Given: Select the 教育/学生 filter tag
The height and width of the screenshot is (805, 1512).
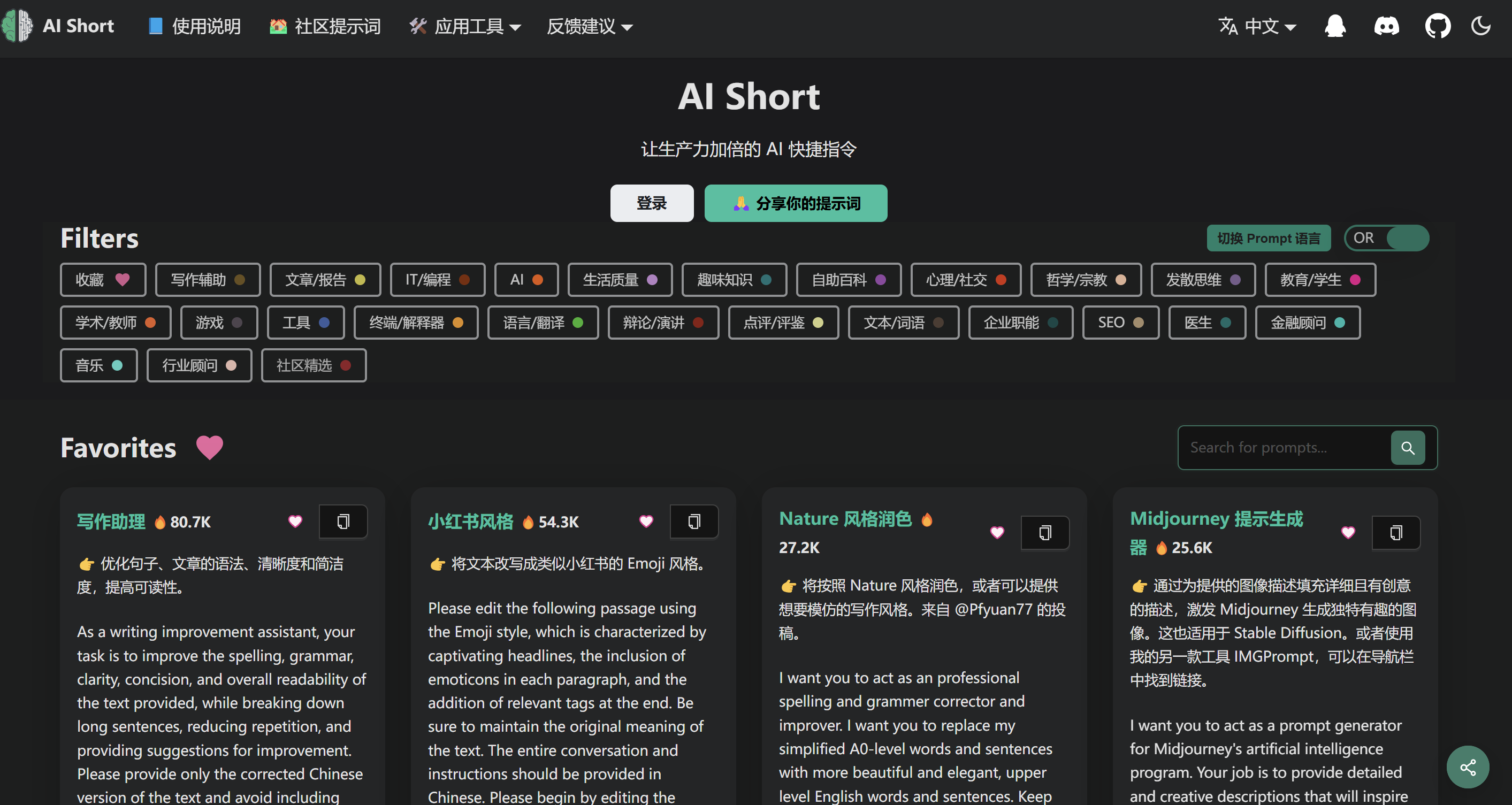Looking at the screenshot, I should coord(1320,280).
